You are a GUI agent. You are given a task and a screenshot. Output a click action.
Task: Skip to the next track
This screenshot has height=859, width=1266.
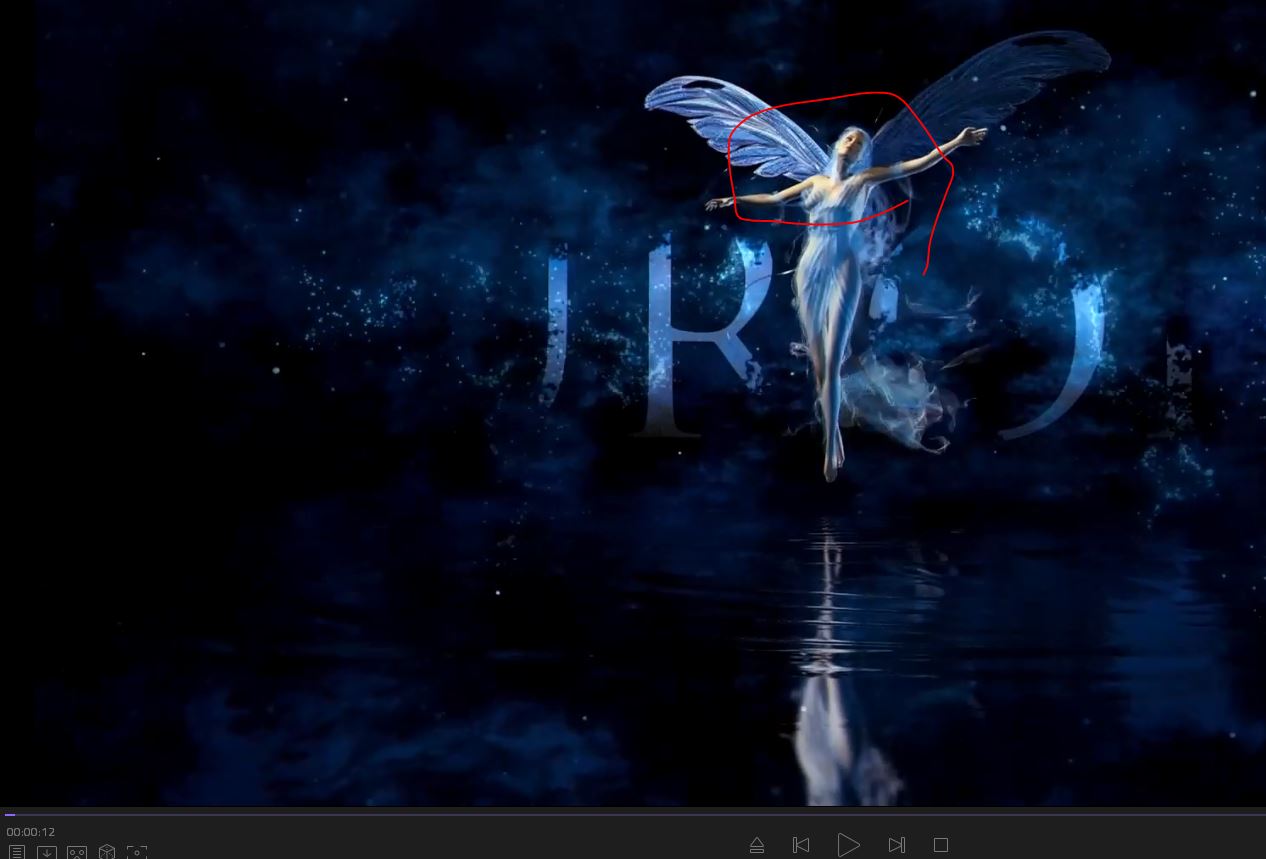(897, 845)
